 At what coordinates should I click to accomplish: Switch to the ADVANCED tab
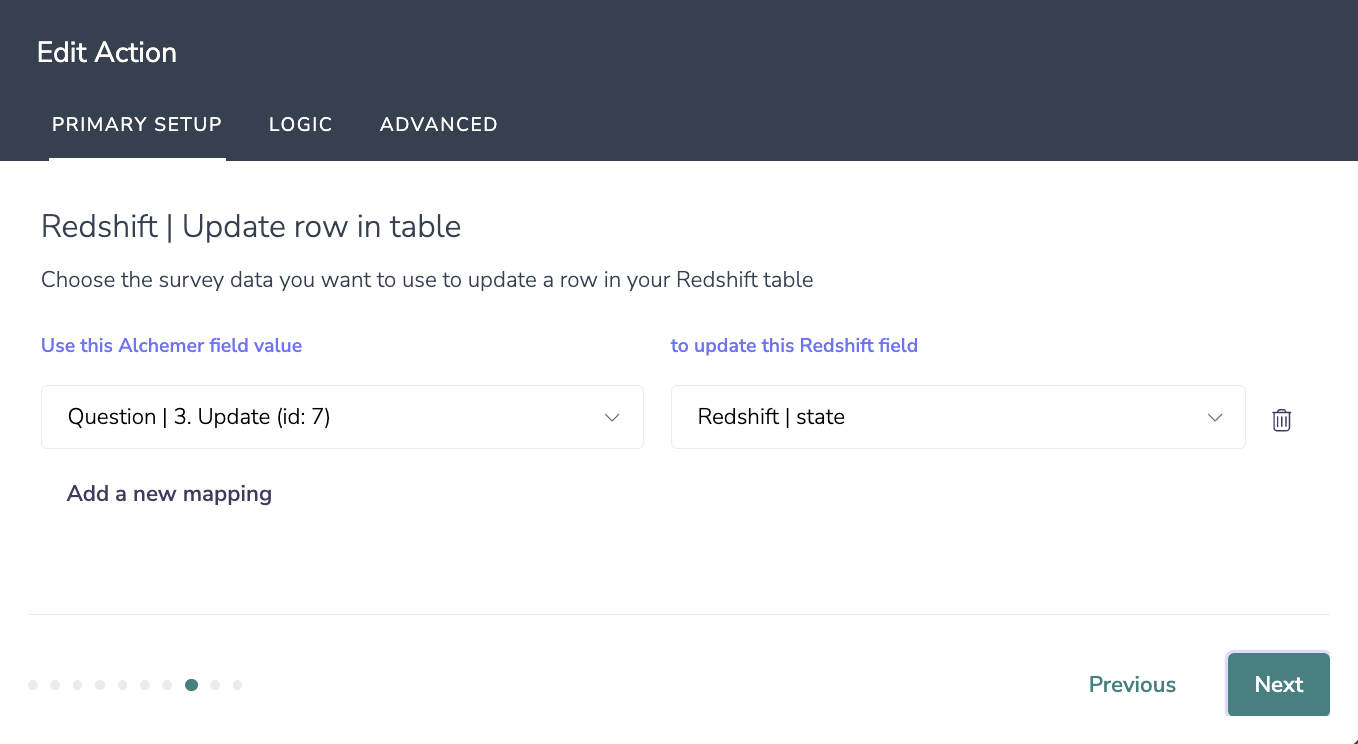pos(438,125)
